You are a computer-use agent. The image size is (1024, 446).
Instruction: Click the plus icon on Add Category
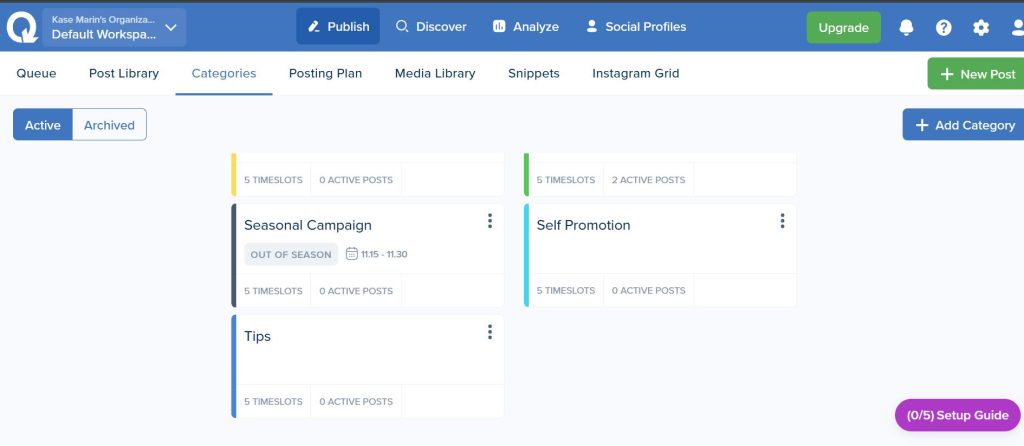(x=922, y=125)
